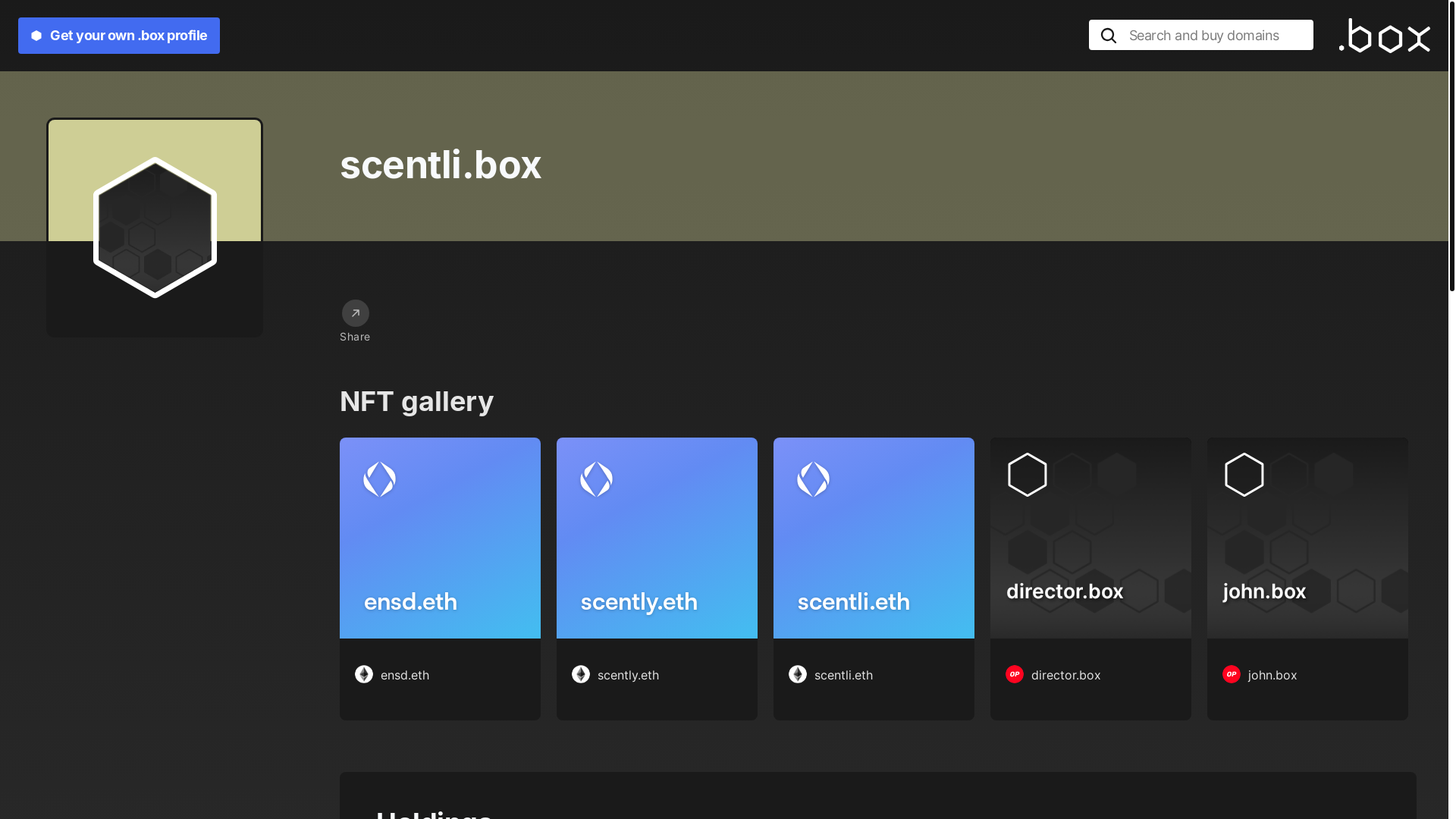Open the director.box NFT image
The image size is (1456, 819).
pos(1090,538)
